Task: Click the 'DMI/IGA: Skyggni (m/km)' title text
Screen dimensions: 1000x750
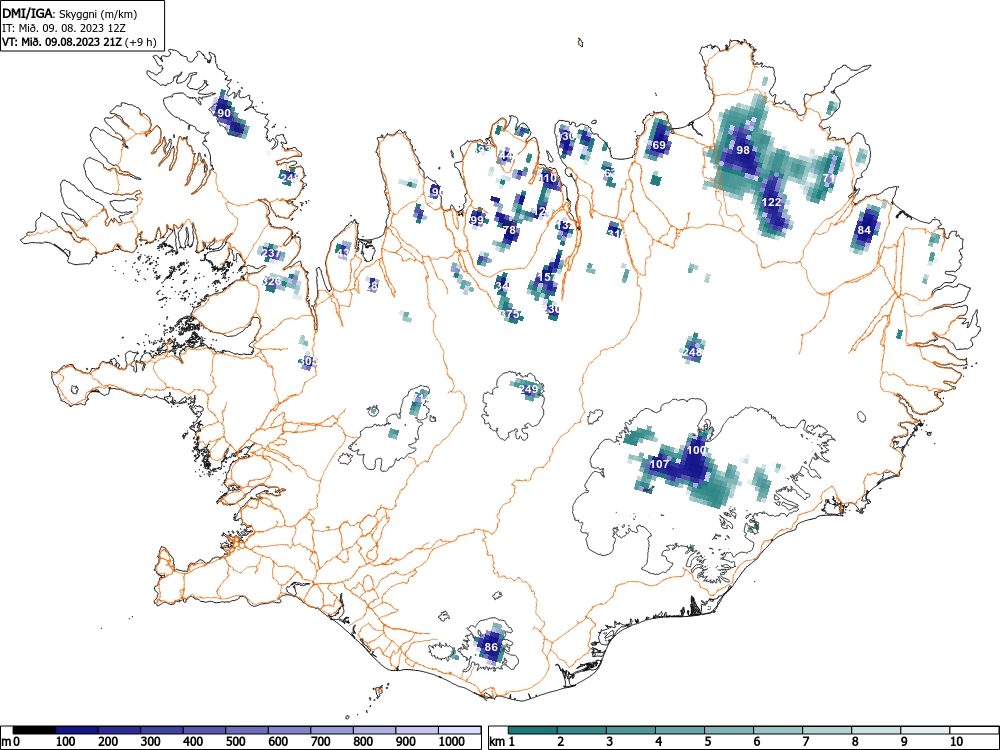Action: [x=70, y=13]
